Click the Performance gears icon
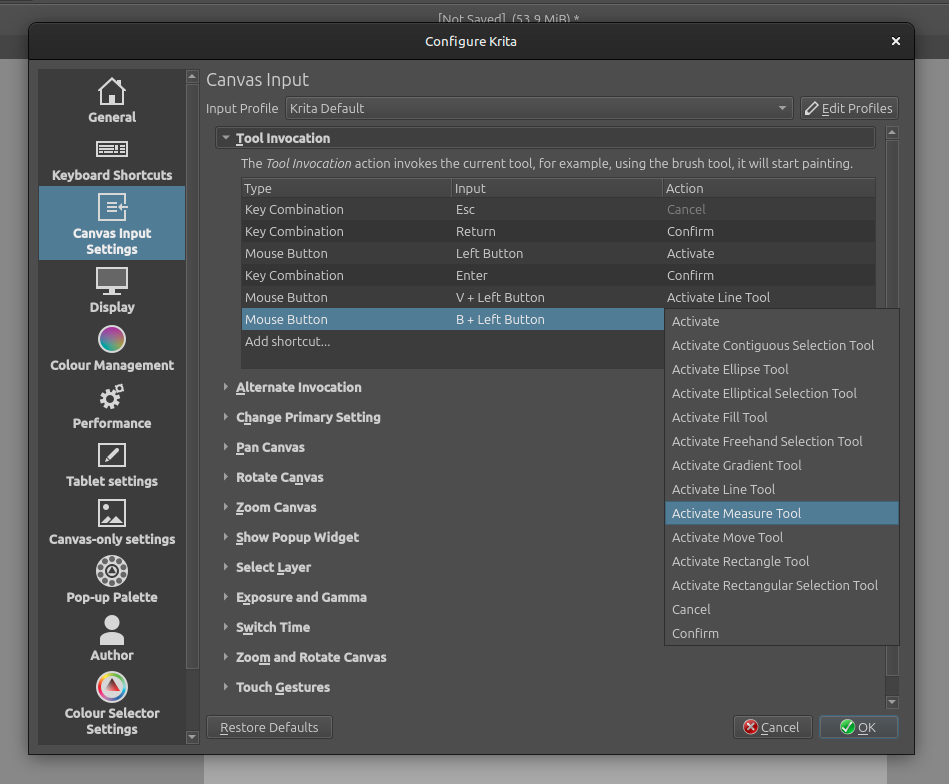 point(111,398)
